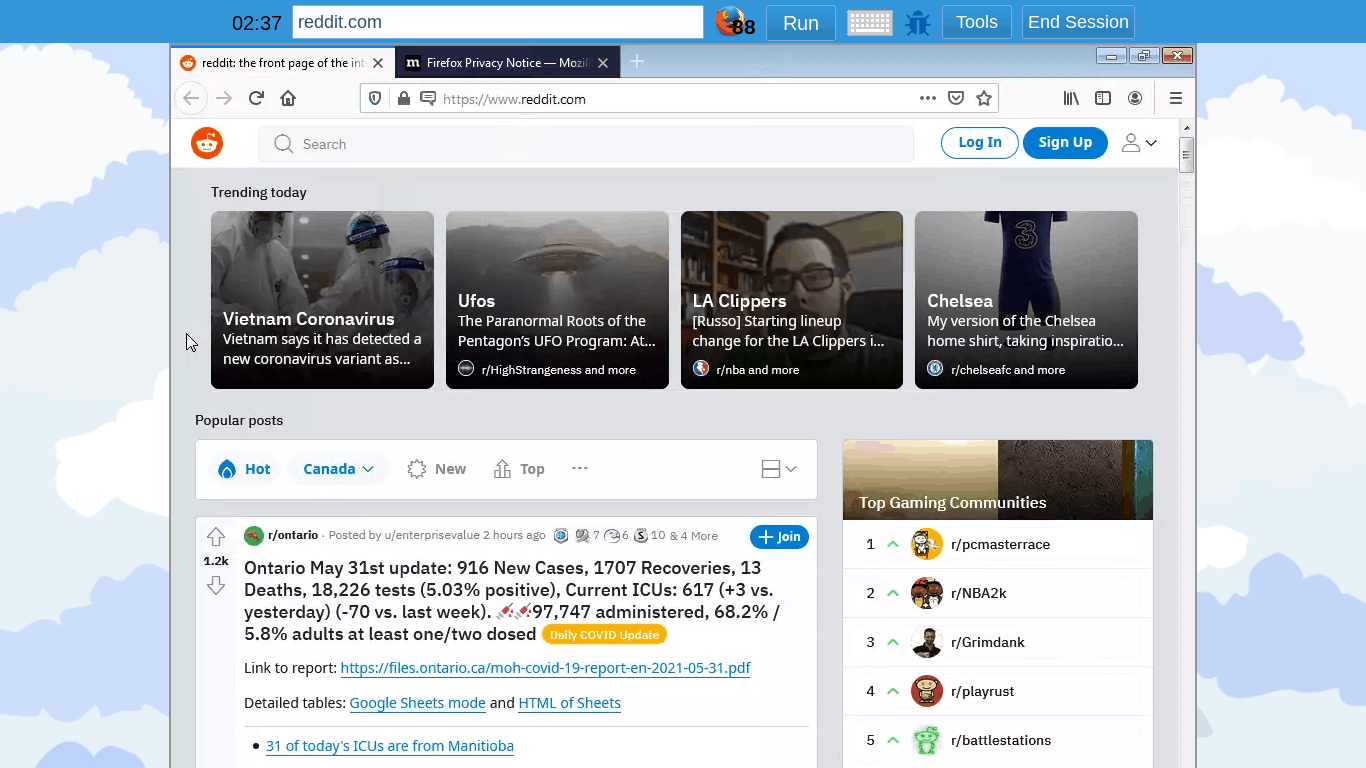Screen dimensions: 1366x768
Task: Open the Vietnam Coronavirus trending card
Action: coord(322,300)
